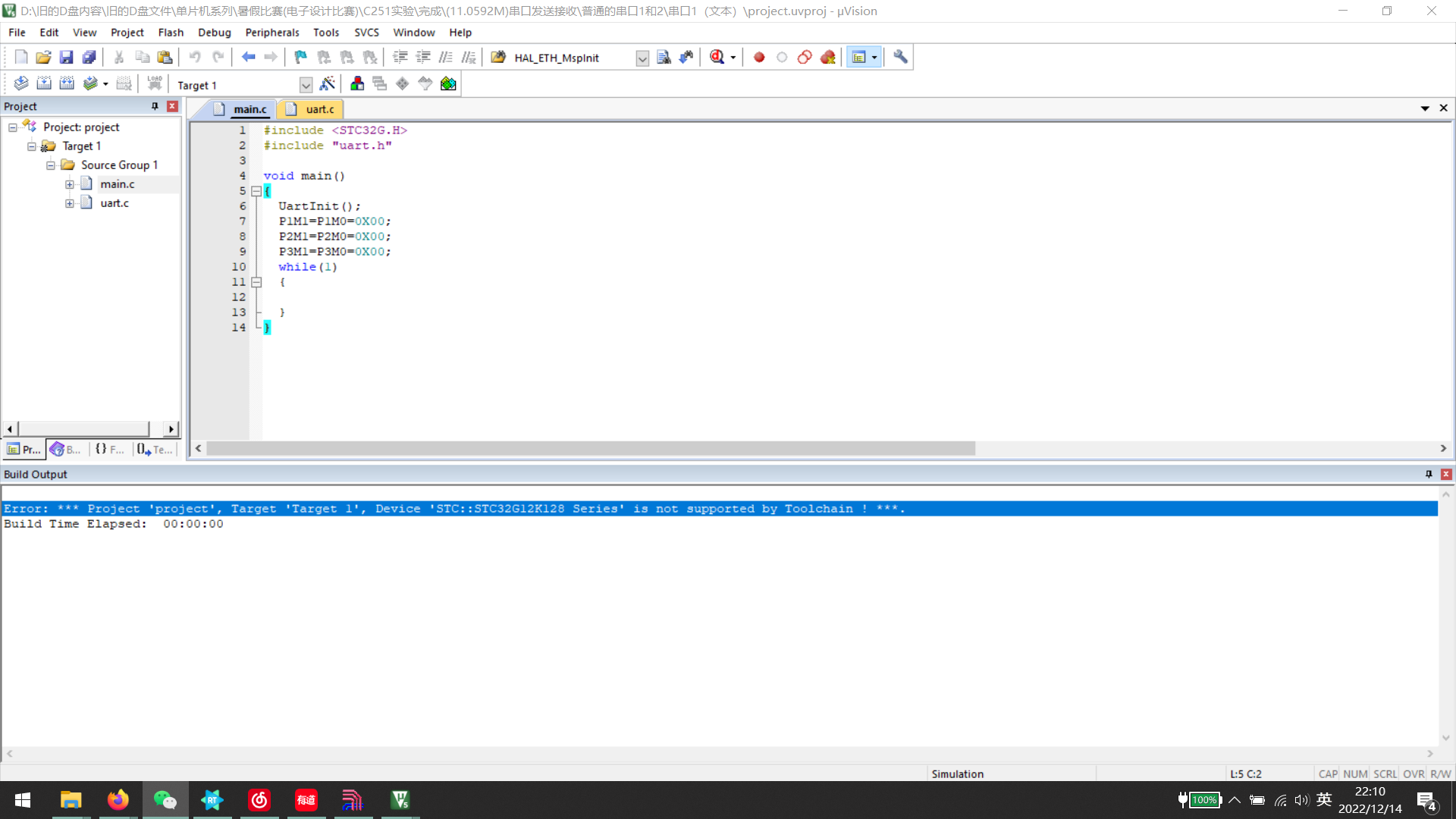Kill all breakpoints in the target

coord(827,57)
